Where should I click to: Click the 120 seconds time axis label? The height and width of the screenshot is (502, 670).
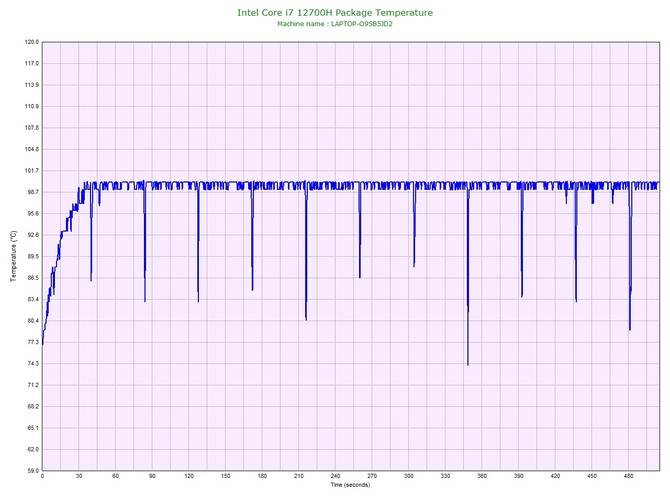189,476
